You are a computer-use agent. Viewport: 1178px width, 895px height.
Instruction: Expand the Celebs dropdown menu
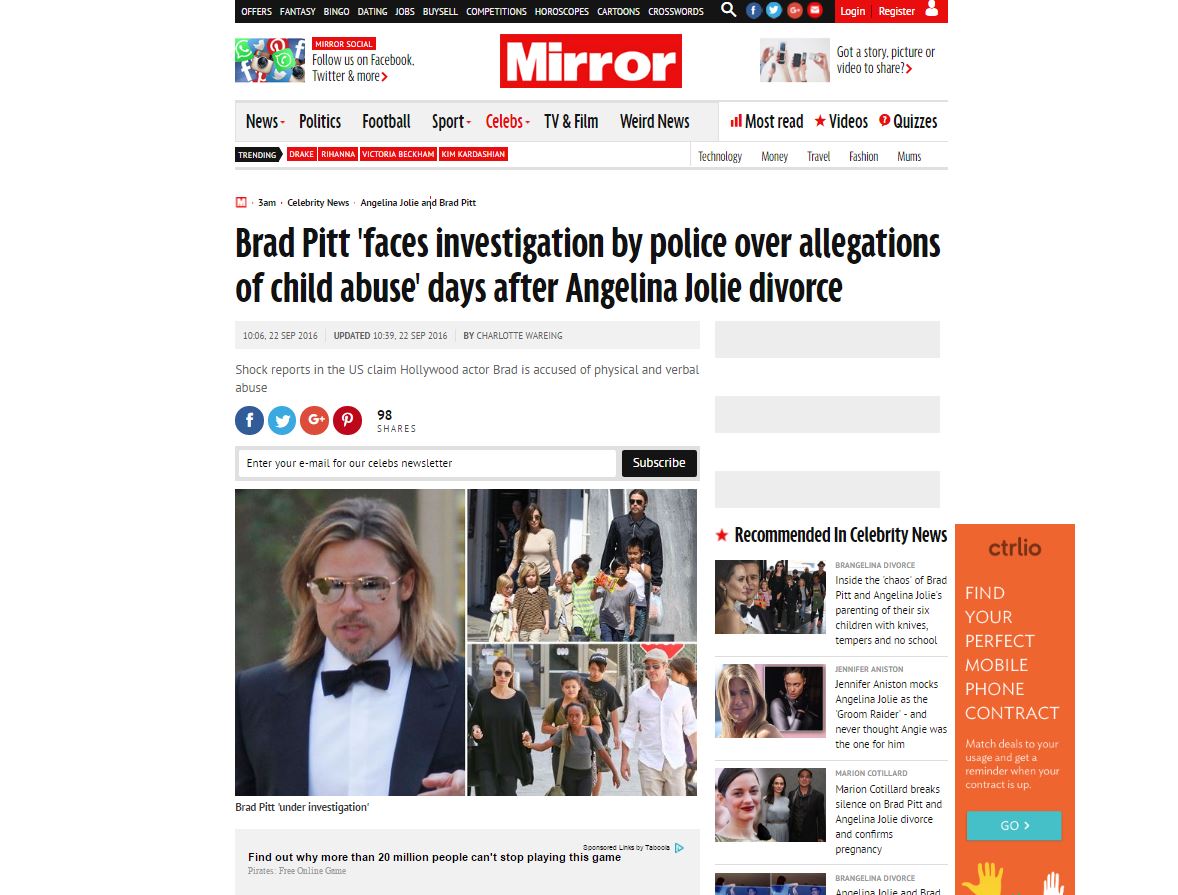(x=507, y=122)
